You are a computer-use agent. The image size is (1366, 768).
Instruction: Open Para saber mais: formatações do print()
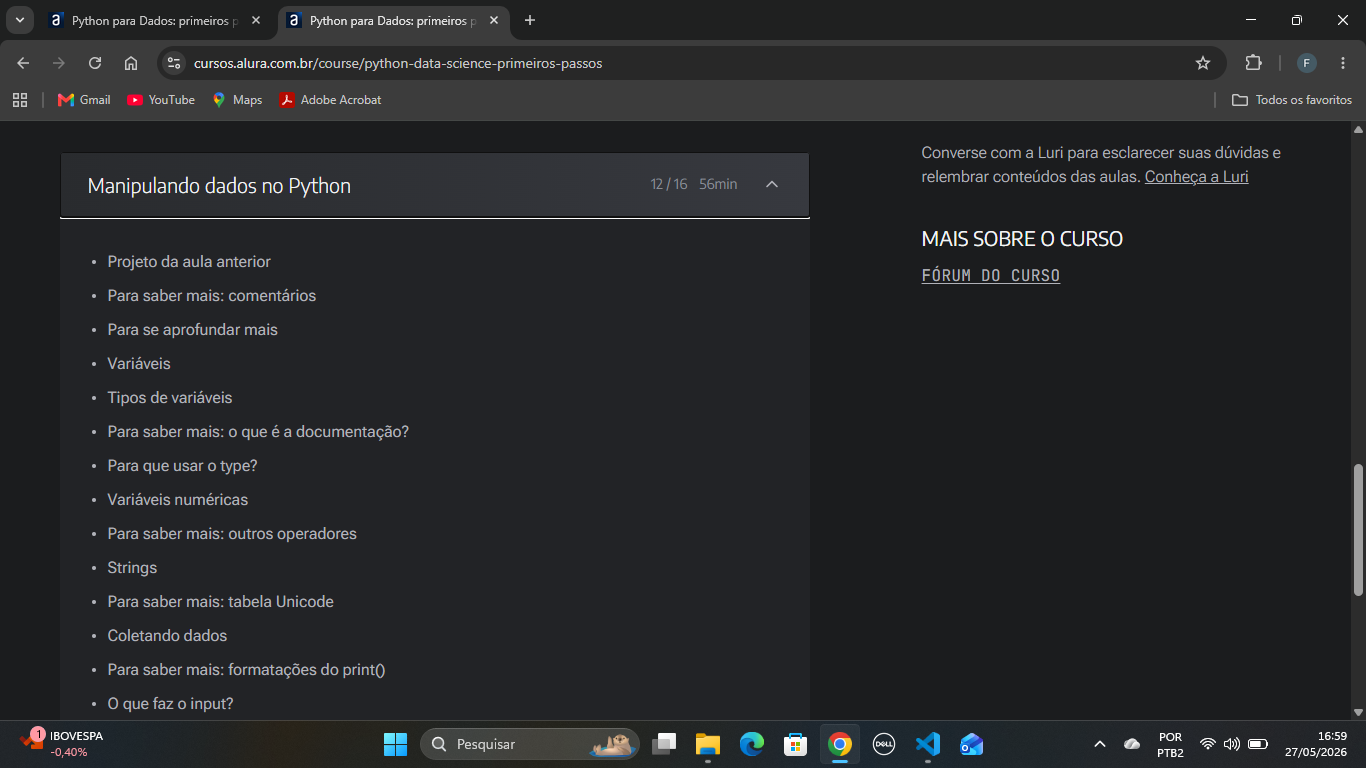[246, 670]
